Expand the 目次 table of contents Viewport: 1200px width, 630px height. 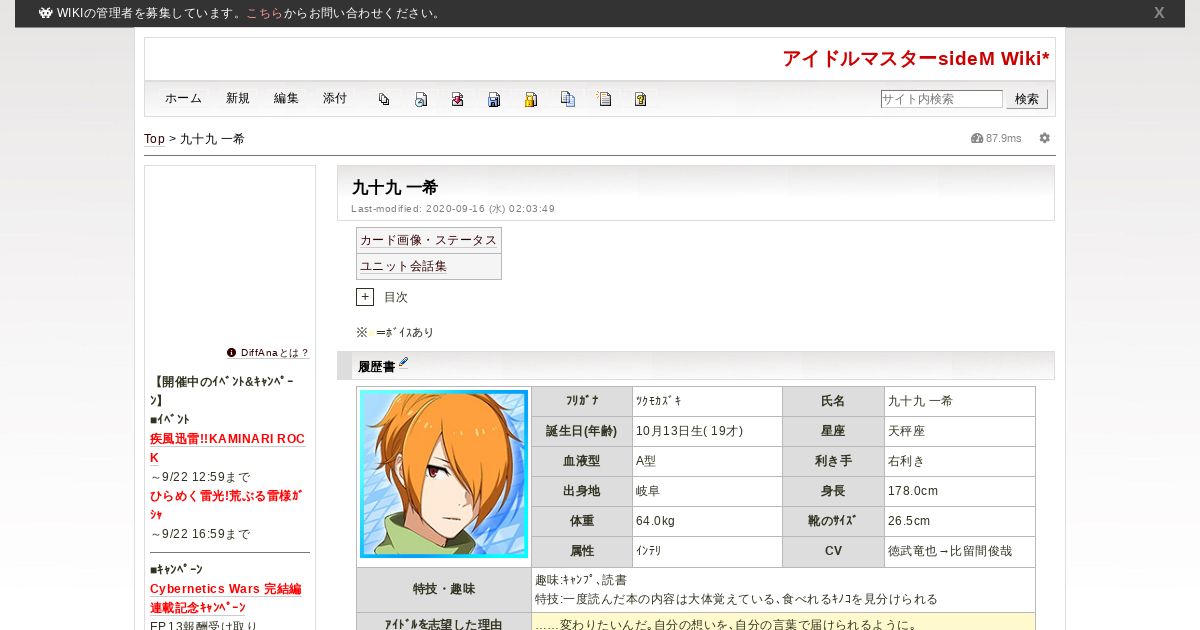pos(365,297)
